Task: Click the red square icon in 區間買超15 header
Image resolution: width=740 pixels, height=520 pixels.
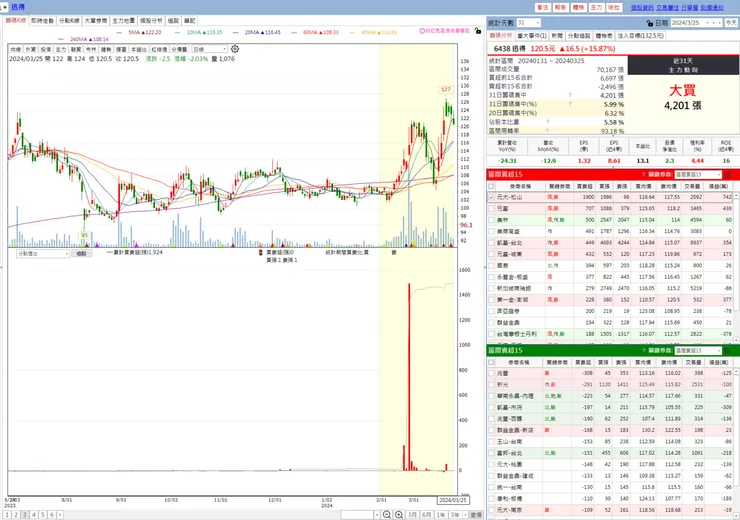Action: point(727,175)
